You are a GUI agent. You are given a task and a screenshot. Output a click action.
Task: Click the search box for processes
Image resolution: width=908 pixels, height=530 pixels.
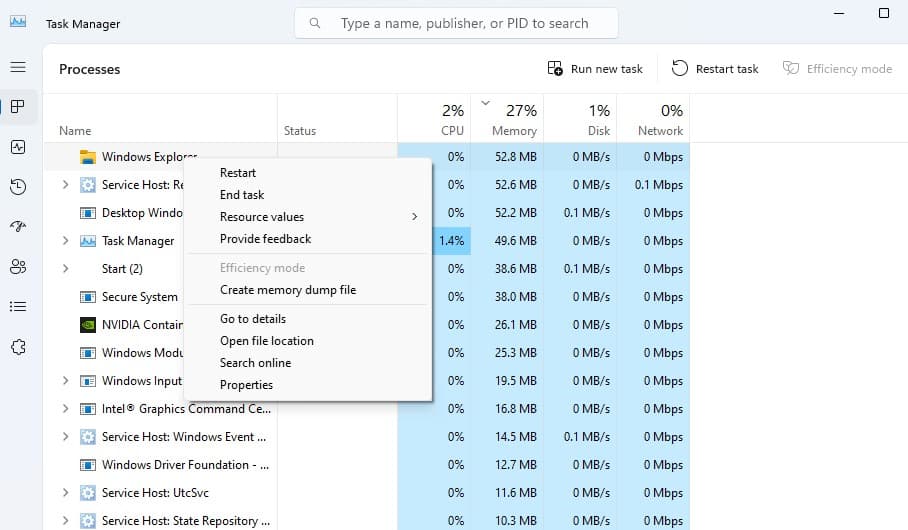tap(464, 23)
